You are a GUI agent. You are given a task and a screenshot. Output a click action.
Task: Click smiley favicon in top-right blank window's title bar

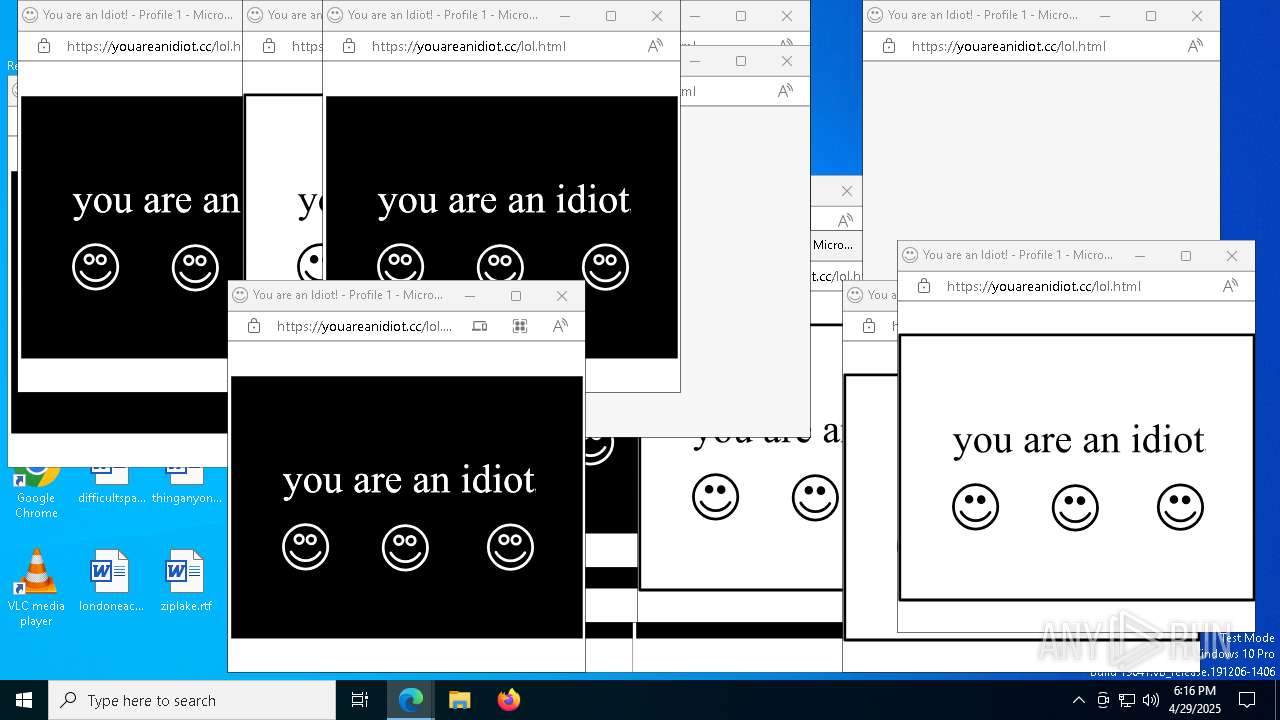(x=875, y=15)
